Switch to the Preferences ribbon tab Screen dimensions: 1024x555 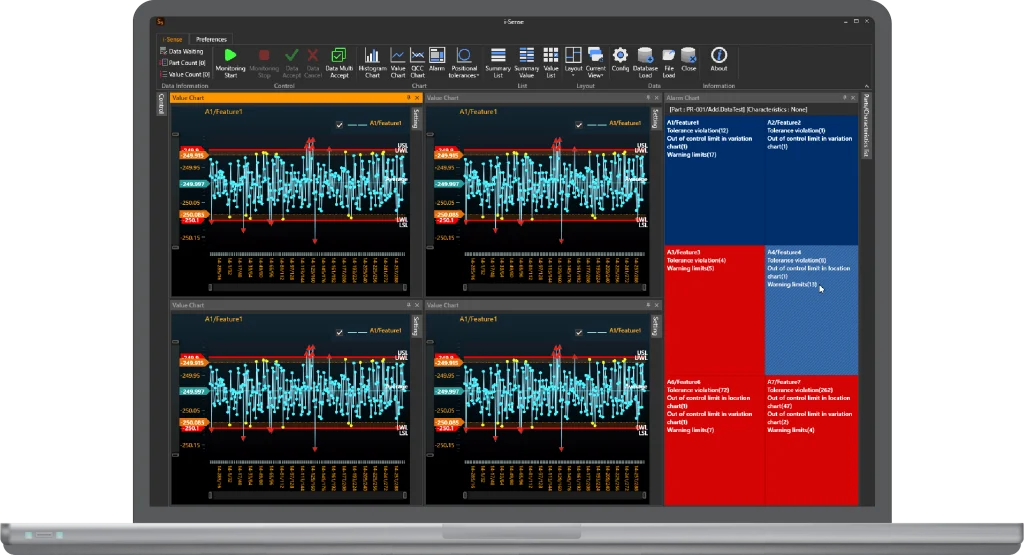click(211, 39)
